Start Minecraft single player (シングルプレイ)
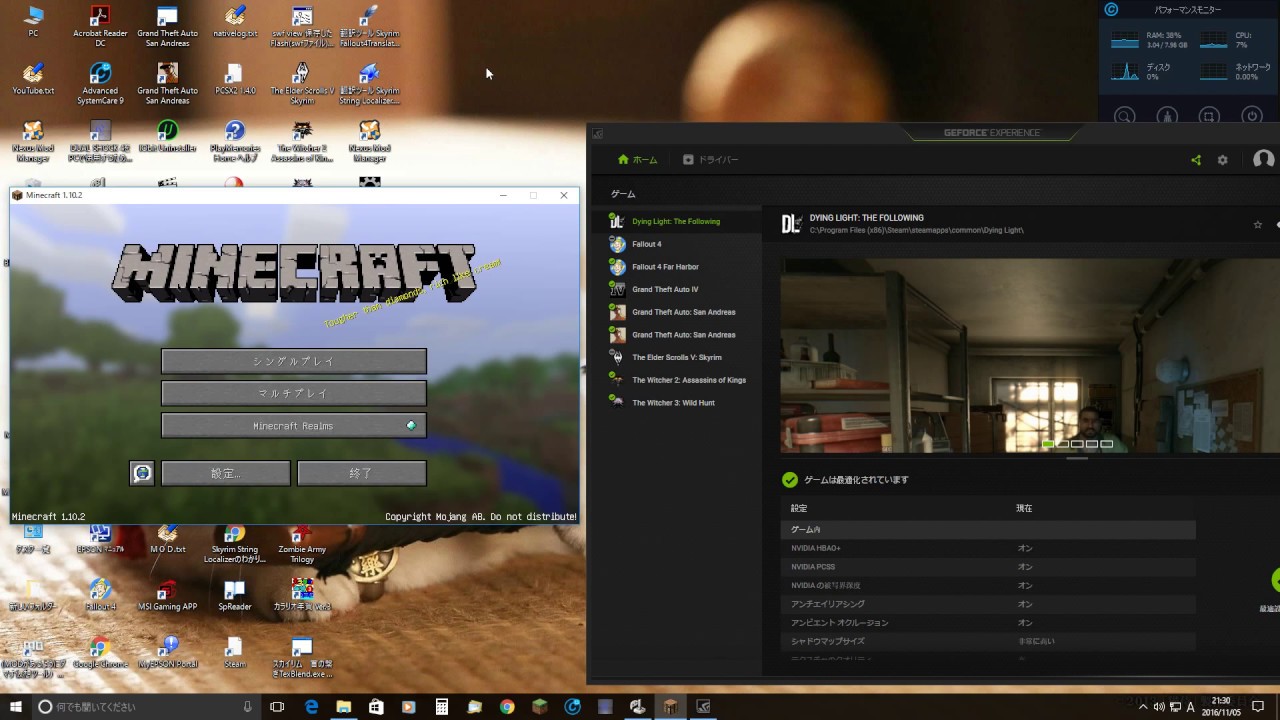The height and width of the screenshot is (720, 1280). [x=294, y=361]
